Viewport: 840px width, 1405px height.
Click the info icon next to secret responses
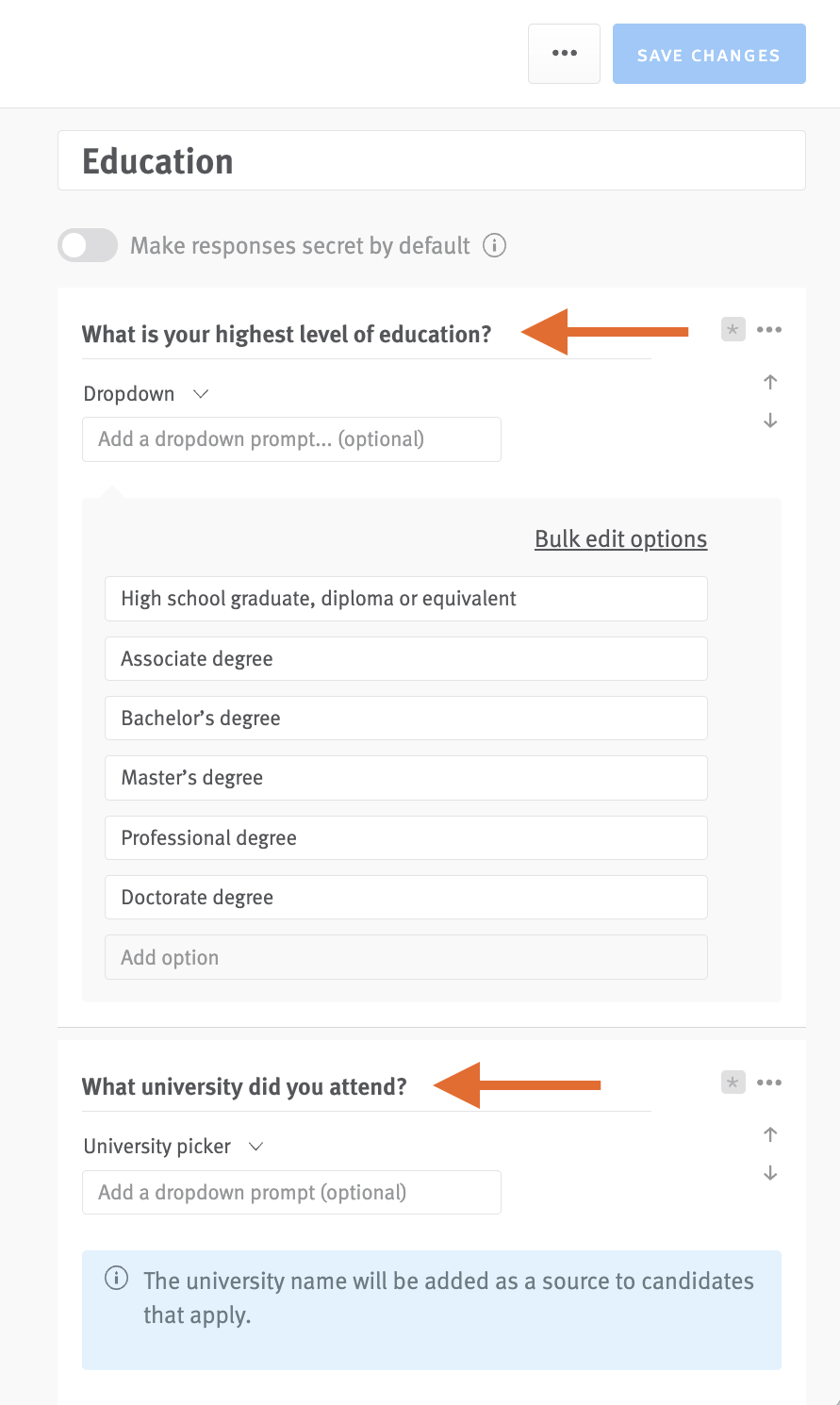(x=495, y=245)
